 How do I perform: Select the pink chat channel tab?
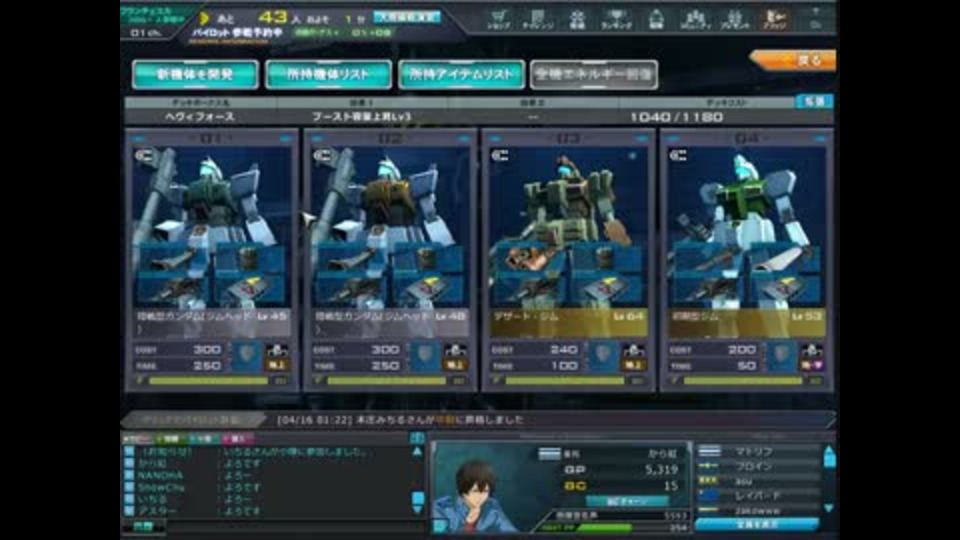coord(237,438)
